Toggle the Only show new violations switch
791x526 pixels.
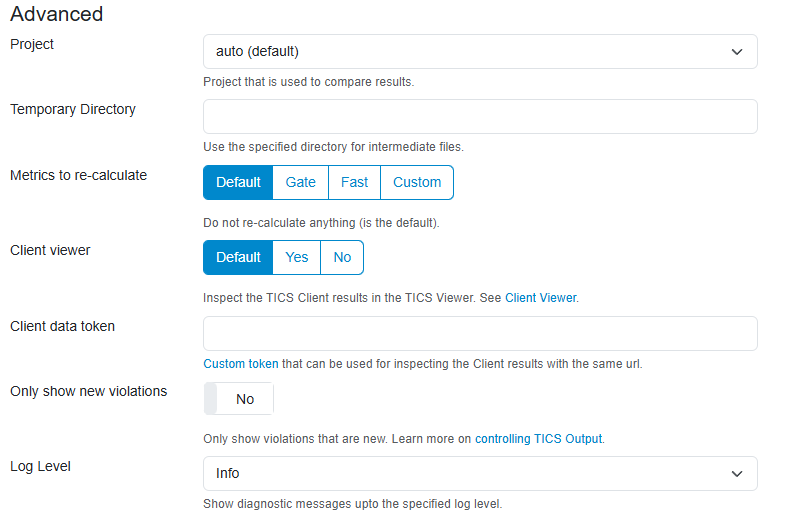[238, 399]
